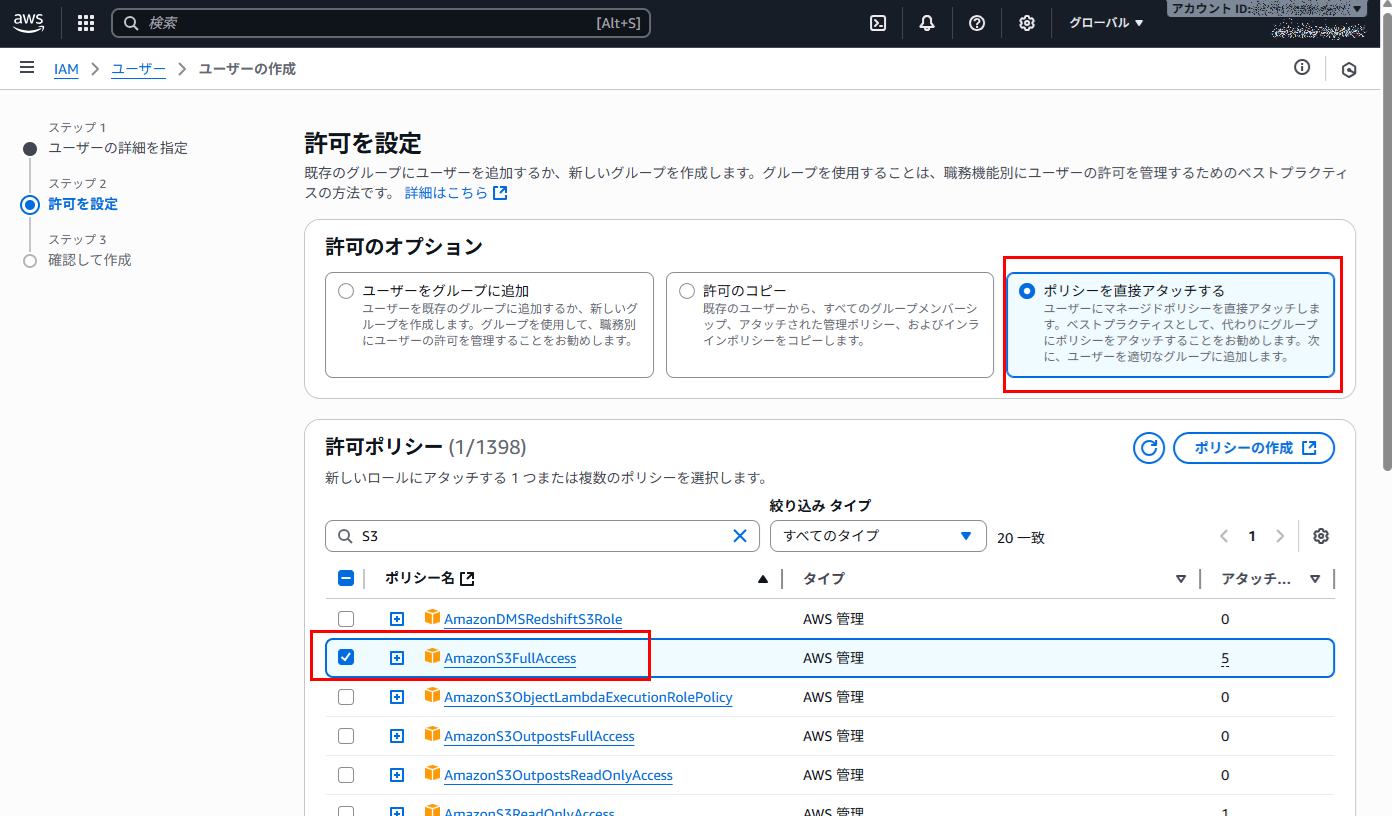
Task: Go to ユーザー in the breadcrumb
Action: [x=138, y=69]
